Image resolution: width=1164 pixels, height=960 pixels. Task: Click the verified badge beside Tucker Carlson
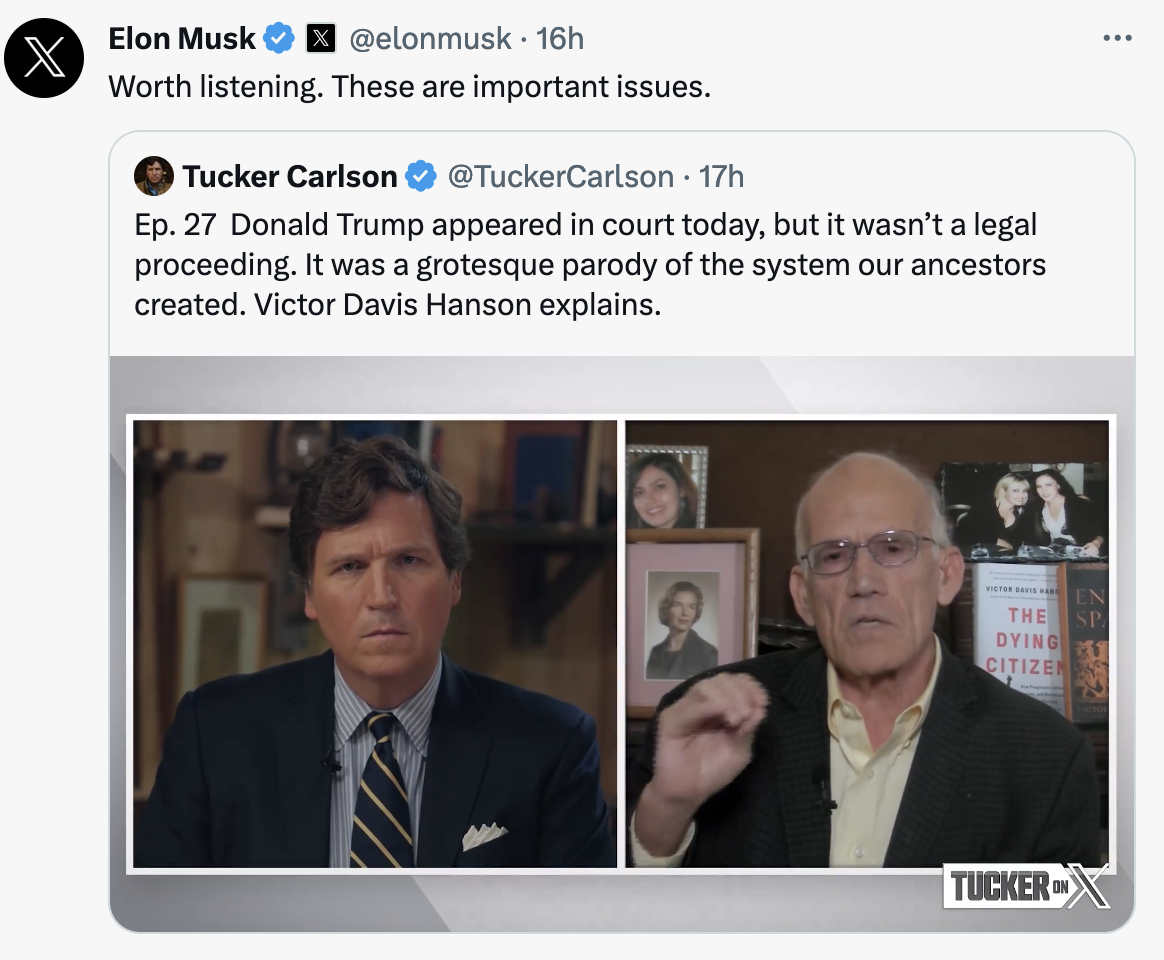(421, 177)
